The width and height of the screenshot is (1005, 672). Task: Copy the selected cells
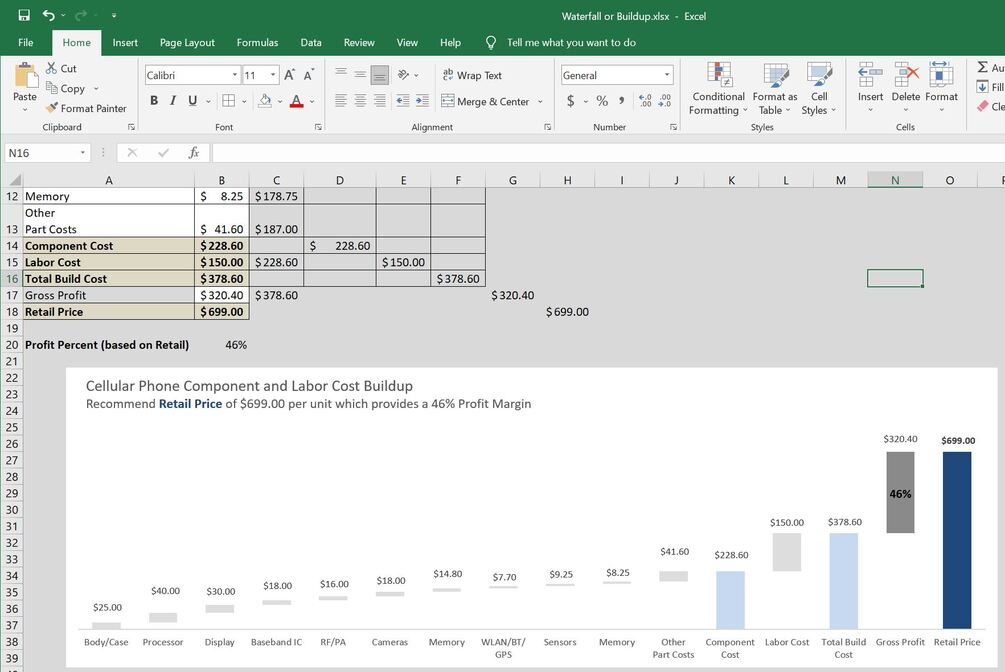click(x=66, y=88)
